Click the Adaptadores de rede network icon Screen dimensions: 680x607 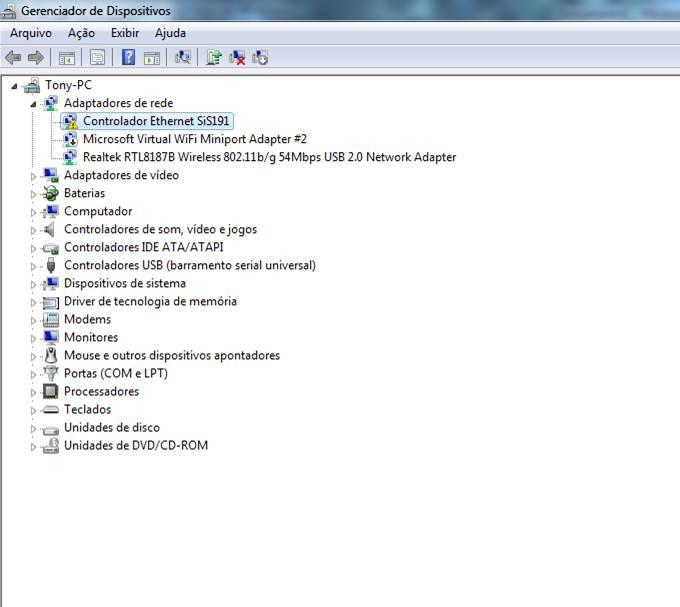pyautogui.click(x=51, y=103)
